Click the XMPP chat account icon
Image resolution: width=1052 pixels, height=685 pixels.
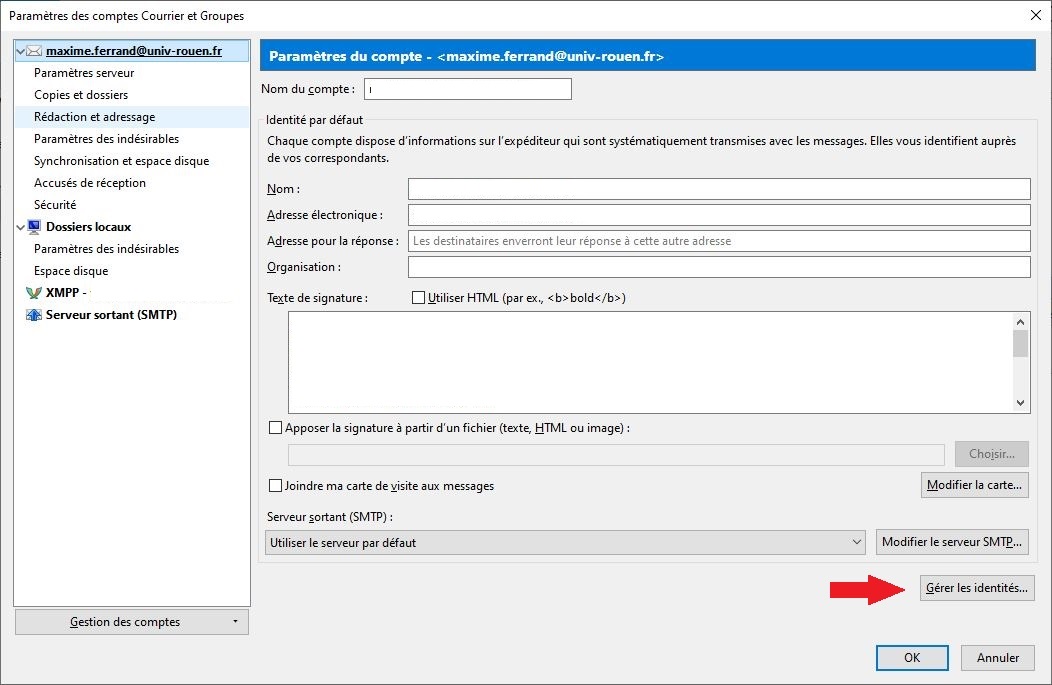(x=34, y=293)
